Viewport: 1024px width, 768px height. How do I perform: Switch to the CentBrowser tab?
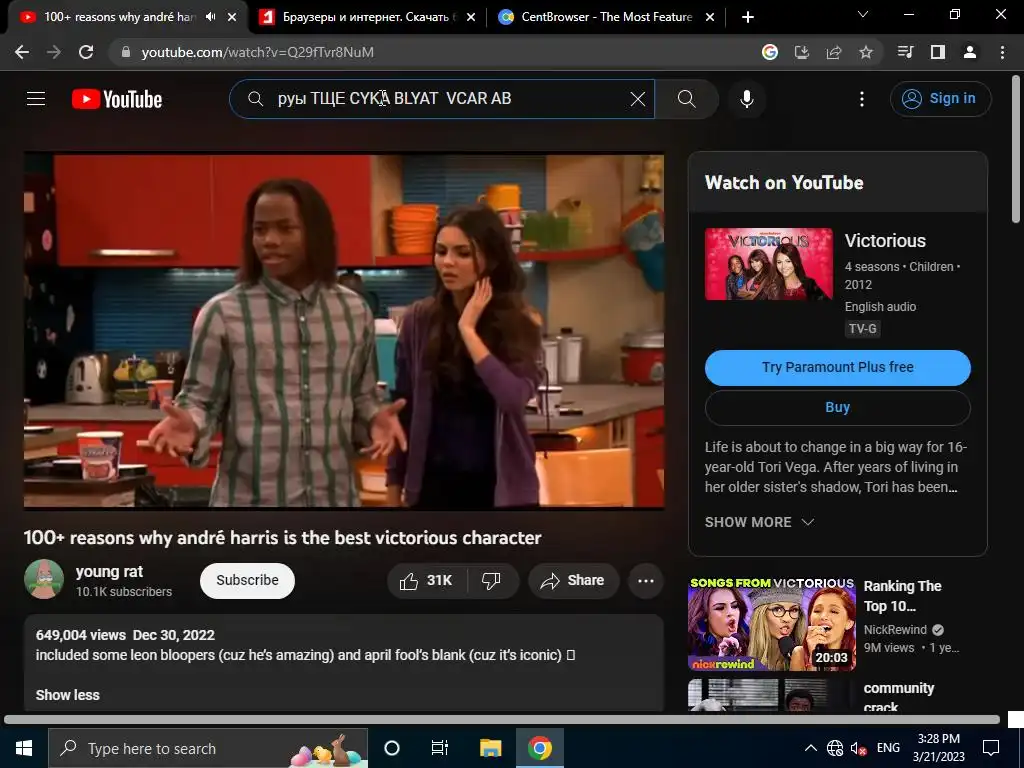[606, 17]
